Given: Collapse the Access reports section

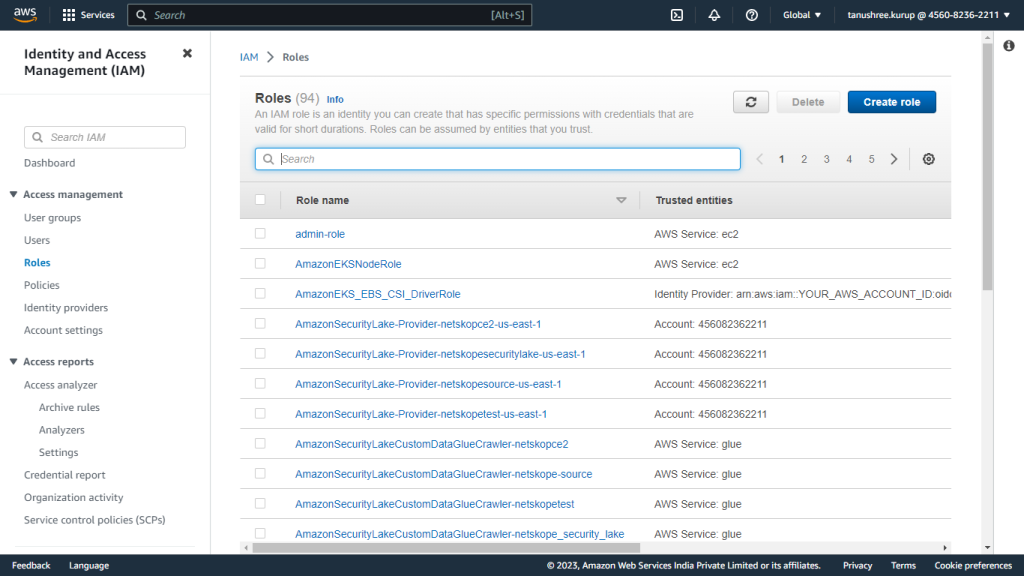Looking at the screenshot, I should 13,362.
